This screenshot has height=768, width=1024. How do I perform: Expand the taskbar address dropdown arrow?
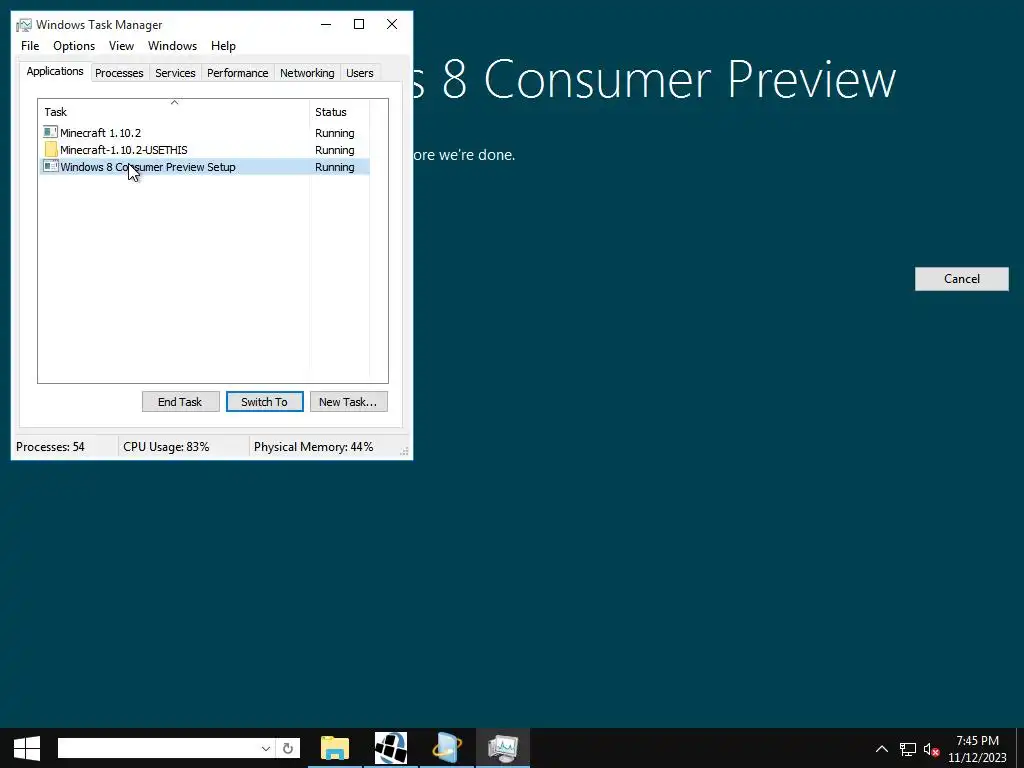coord(266,748)
